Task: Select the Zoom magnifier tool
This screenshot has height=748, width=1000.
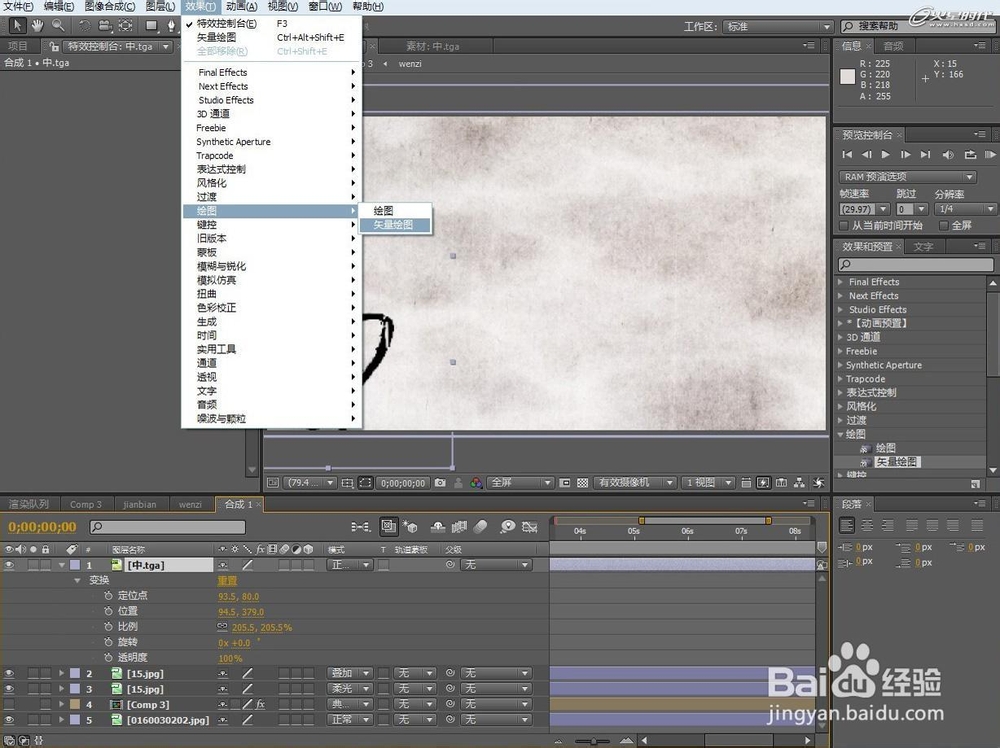Action: (x=58, y=26)
